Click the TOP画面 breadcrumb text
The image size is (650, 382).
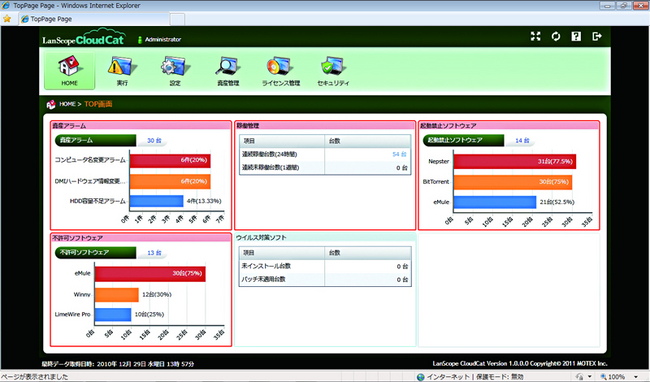pyautogui.click(x=98, y=104)
